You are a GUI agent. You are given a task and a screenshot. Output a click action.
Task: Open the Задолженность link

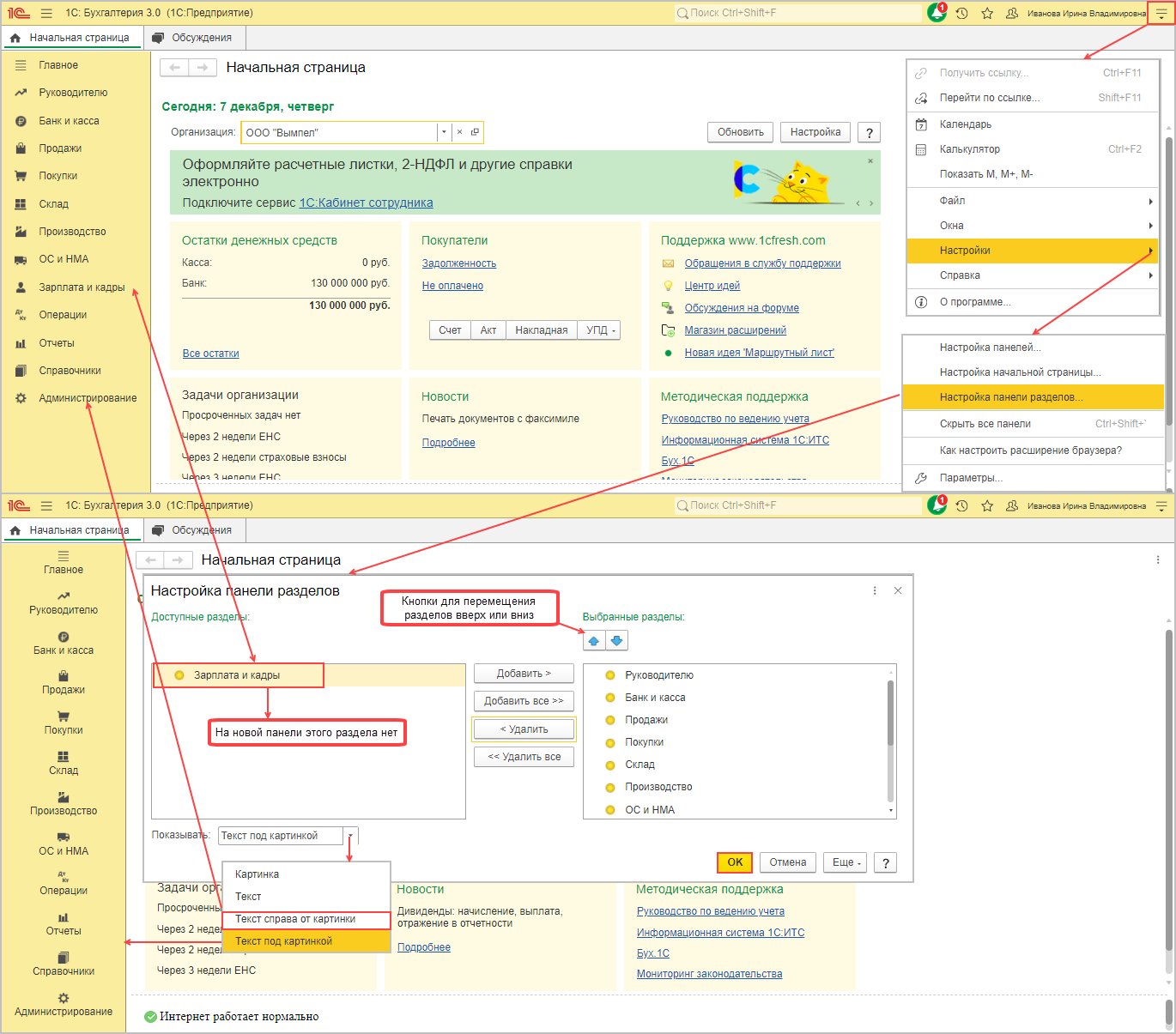click(x=459, y=263)
